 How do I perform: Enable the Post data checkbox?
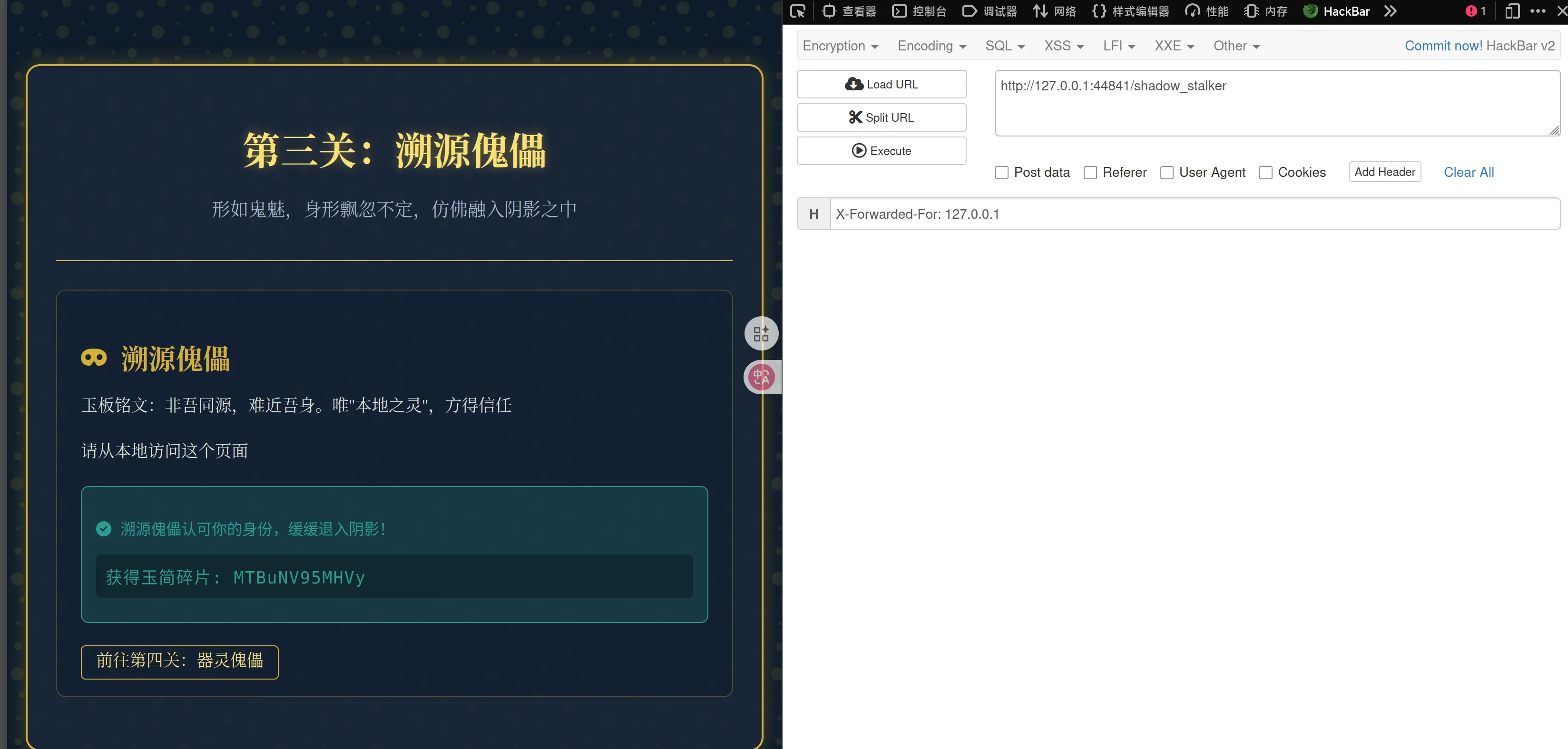(1001, 173)
